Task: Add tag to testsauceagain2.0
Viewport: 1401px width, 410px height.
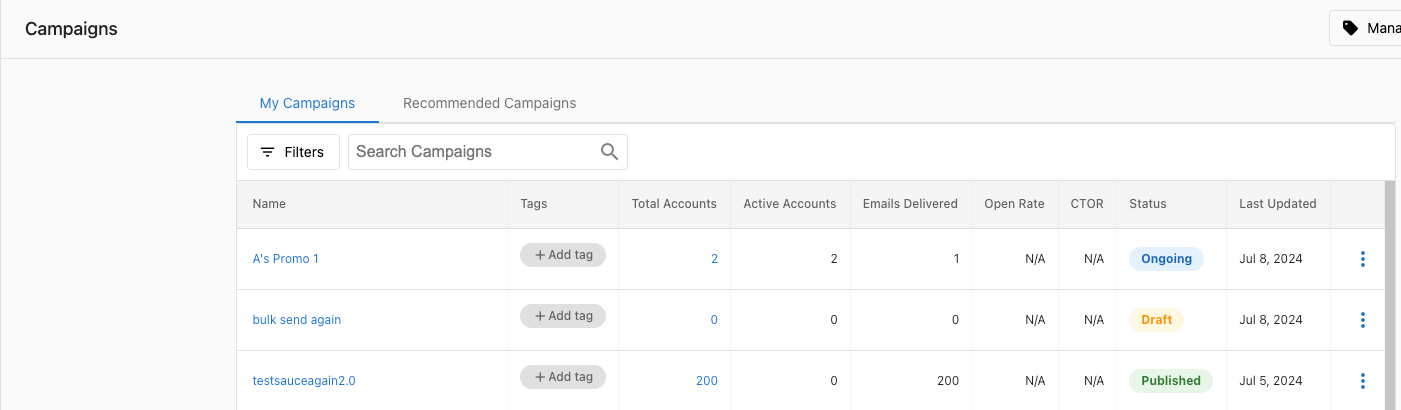Action: coord(563,377)
